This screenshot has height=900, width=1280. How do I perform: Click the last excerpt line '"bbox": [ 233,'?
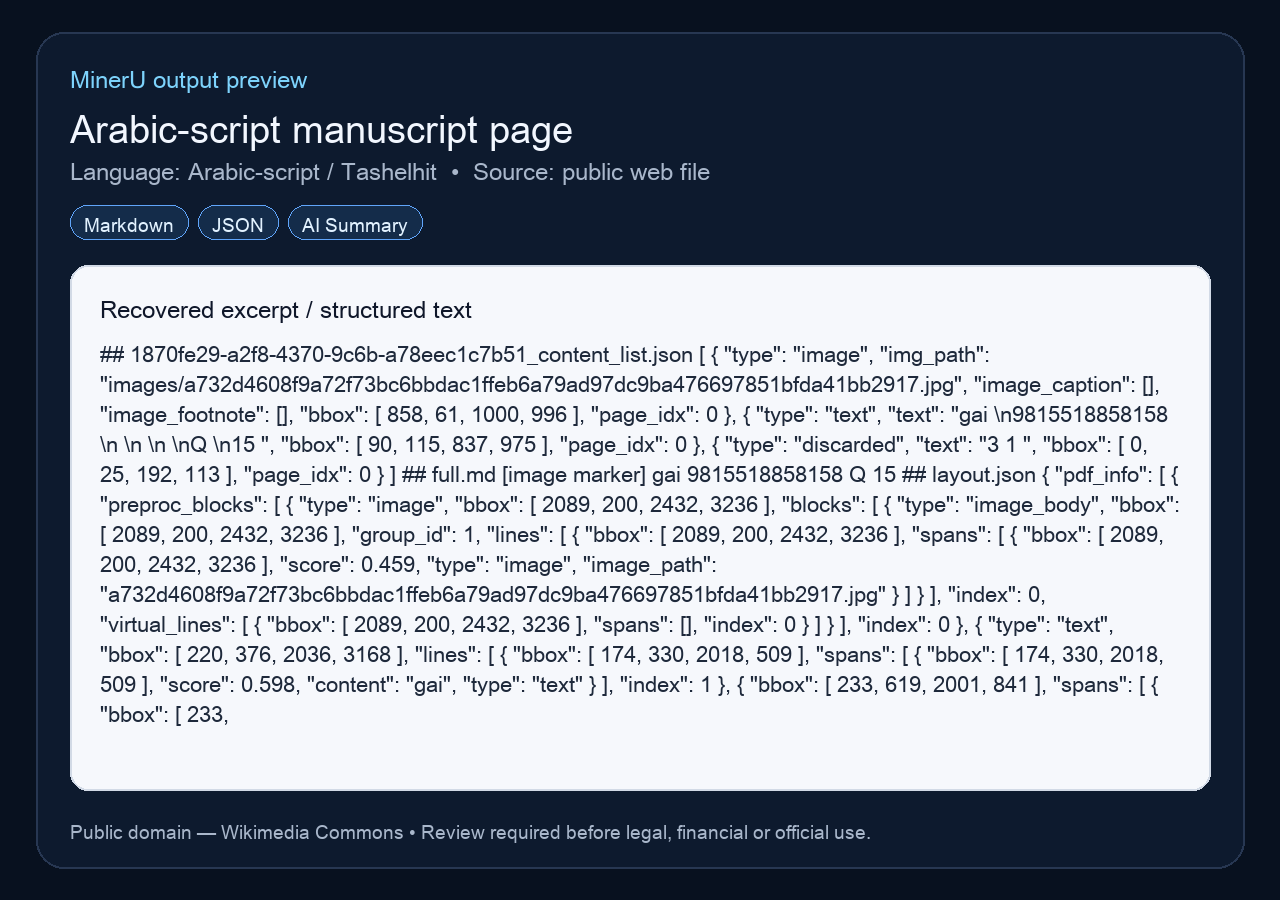point(165,715)
